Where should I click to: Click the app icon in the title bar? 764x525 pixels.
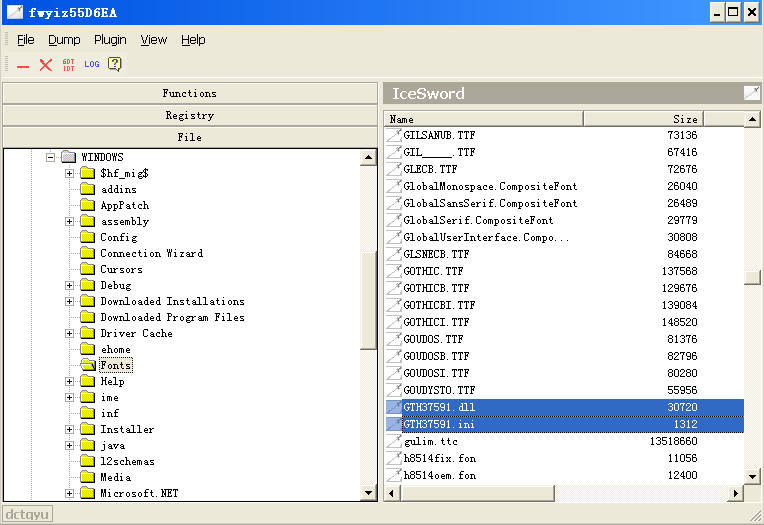pos(15,12)
